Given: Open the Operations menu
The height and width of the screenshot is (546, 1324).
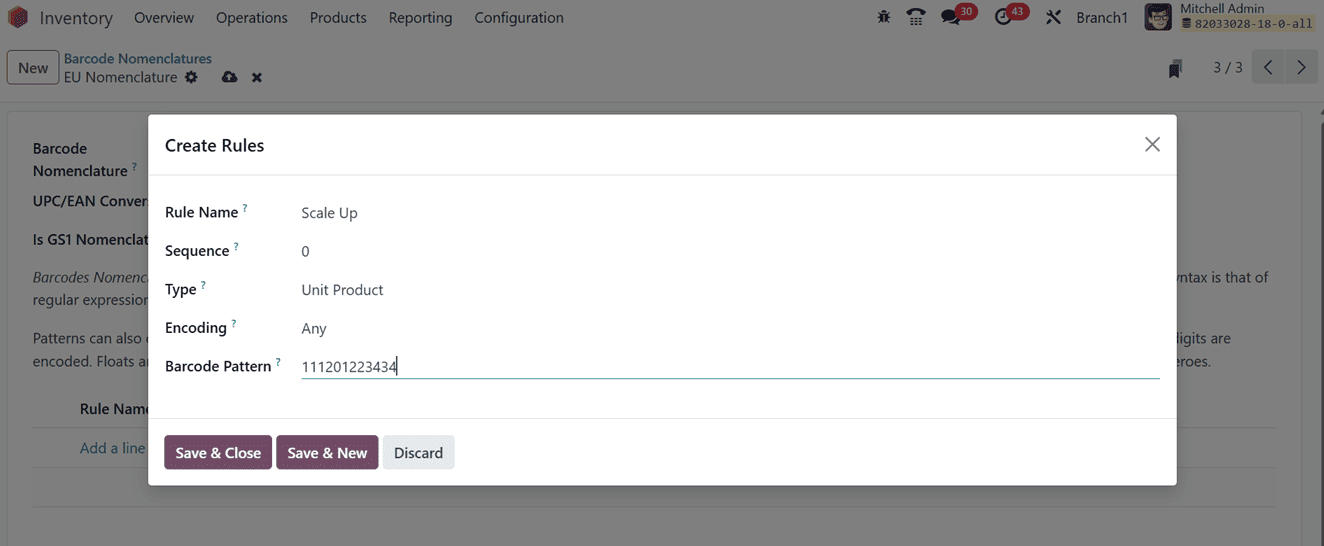Looking at the screenshot, I should click(252, 17).
